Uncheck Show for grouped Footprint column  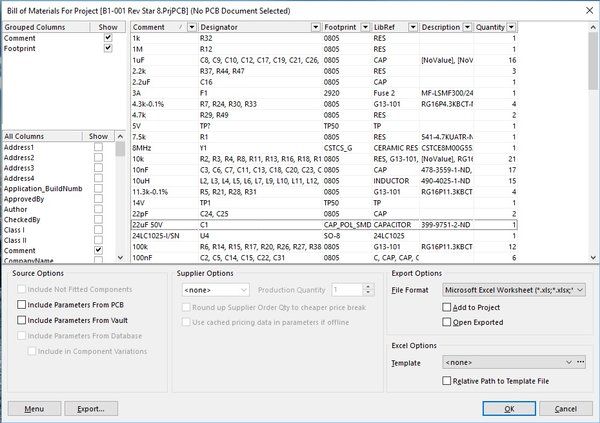tap(108, 48)
